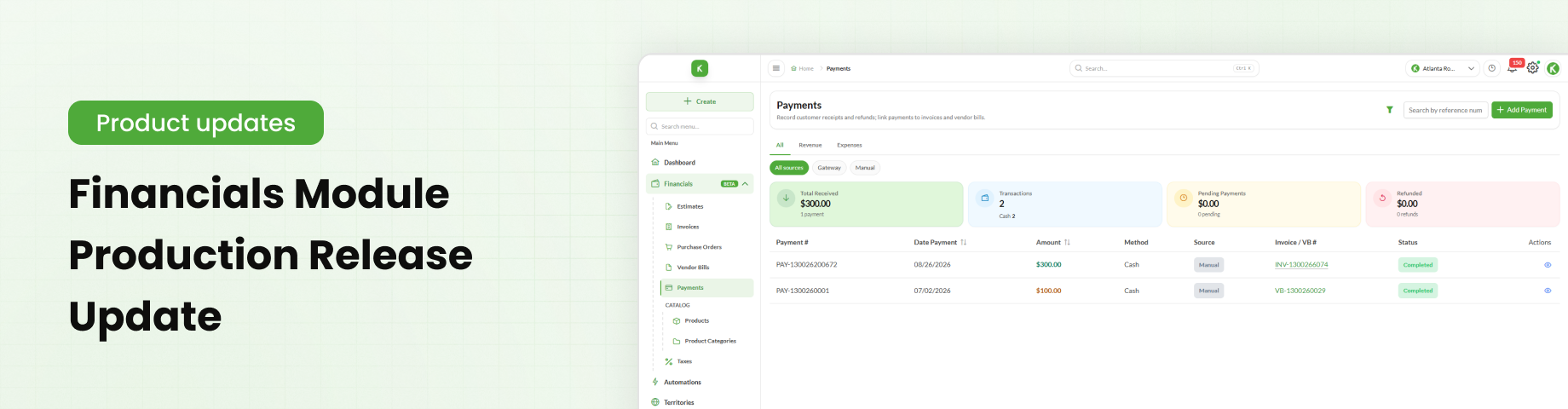The image size is (1568, 409).
Task: Click Completed status for PAY-1300260001
Action: pos(1418,291)
